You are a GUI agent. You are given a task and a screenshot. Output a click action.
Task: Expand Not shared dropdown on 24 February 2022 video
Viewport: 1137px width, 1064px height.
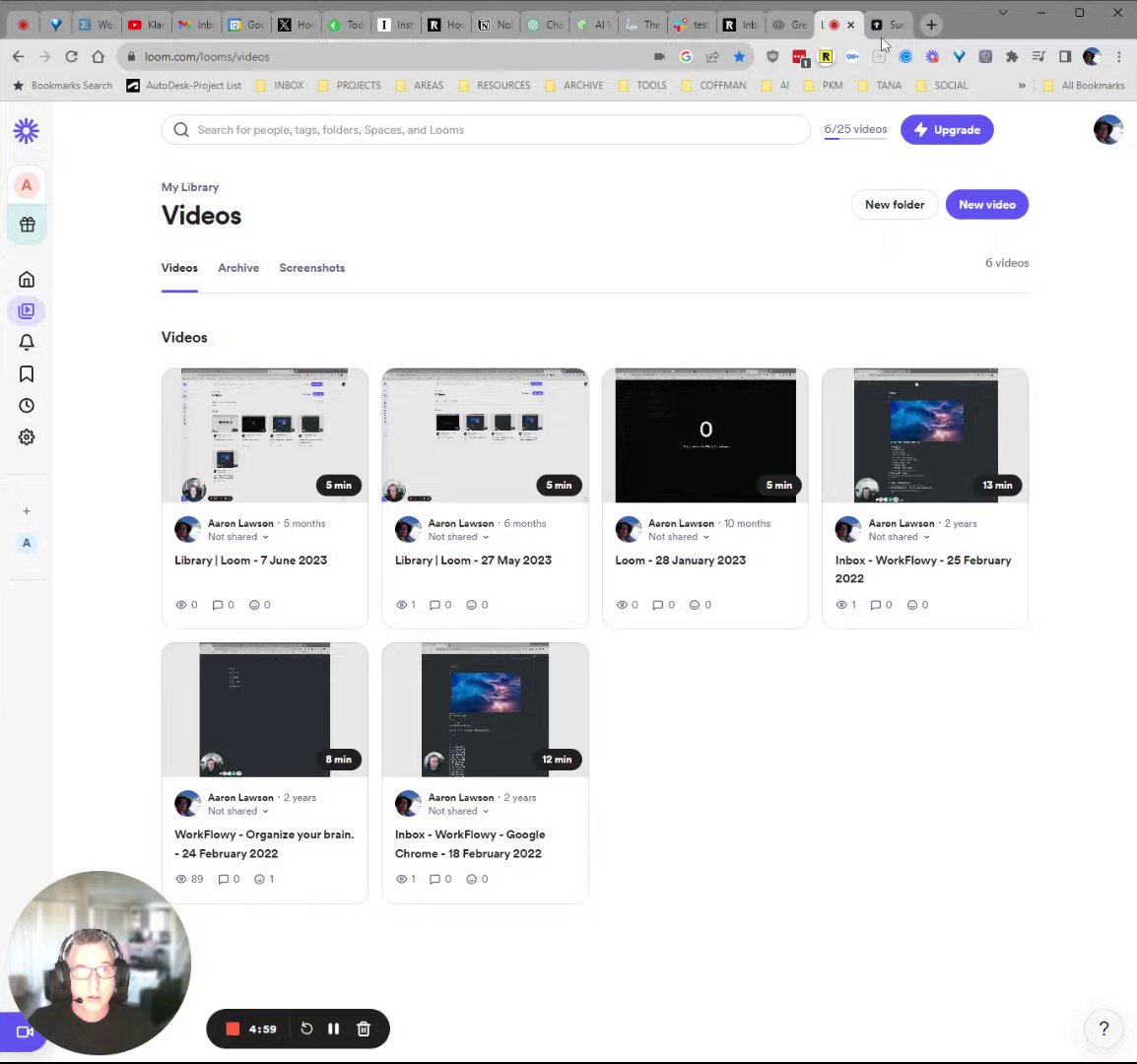[237, 811]
